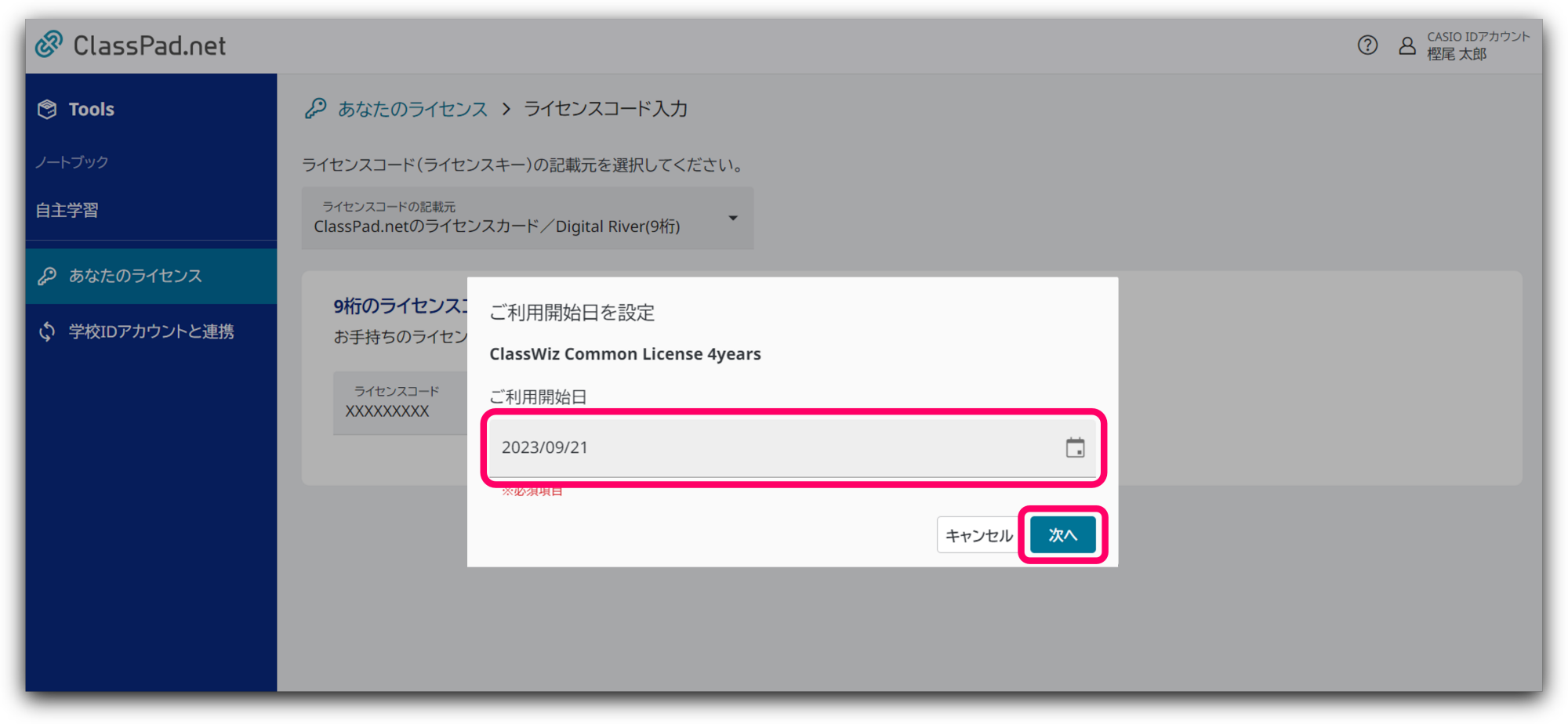Click the sync icon for 学校IDアカウントと連携
This screenshot has height=724, width=1568.
[47, 331]
